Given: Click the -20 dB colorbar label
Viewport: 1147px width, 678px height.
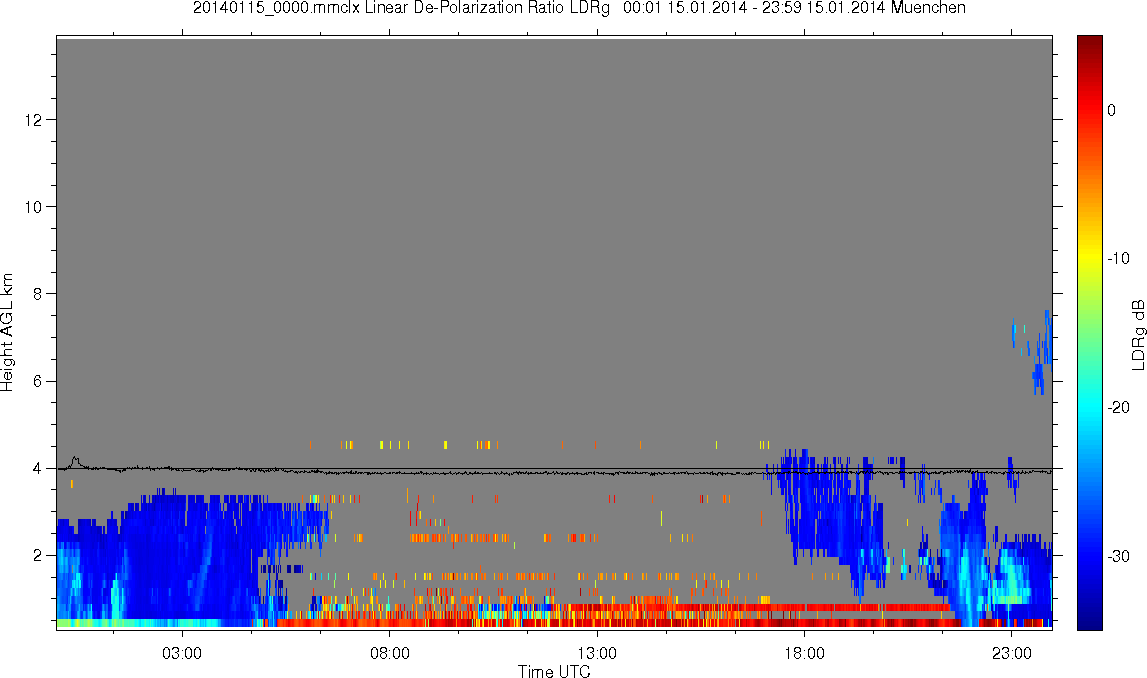Looking at the screenshot, I should tap(1118, 407).
